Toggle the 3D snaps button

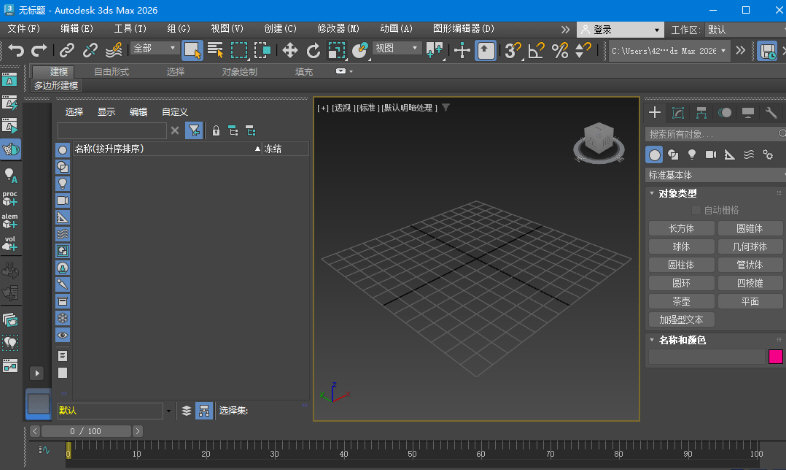pos(512,49)
